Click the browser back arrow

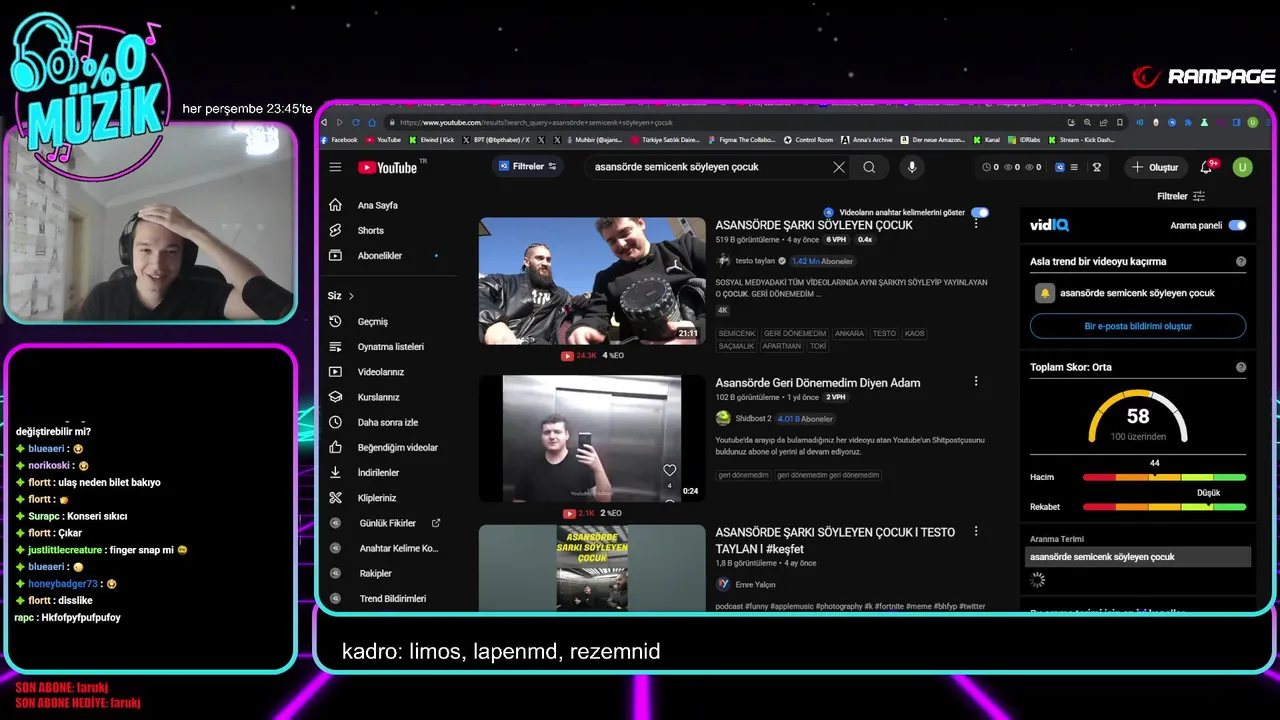(x=324, y=122)
